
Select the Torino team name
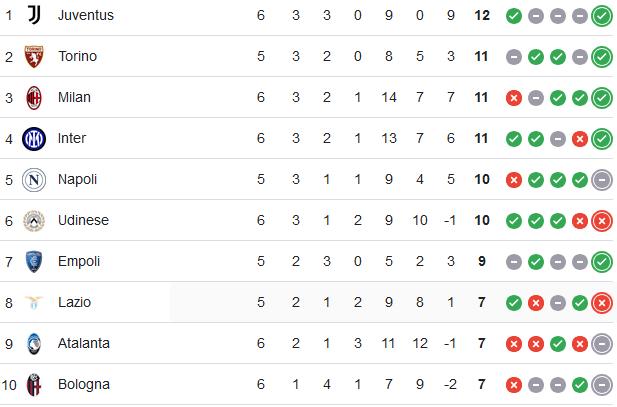pyautogui.click(x=78, y=56)
